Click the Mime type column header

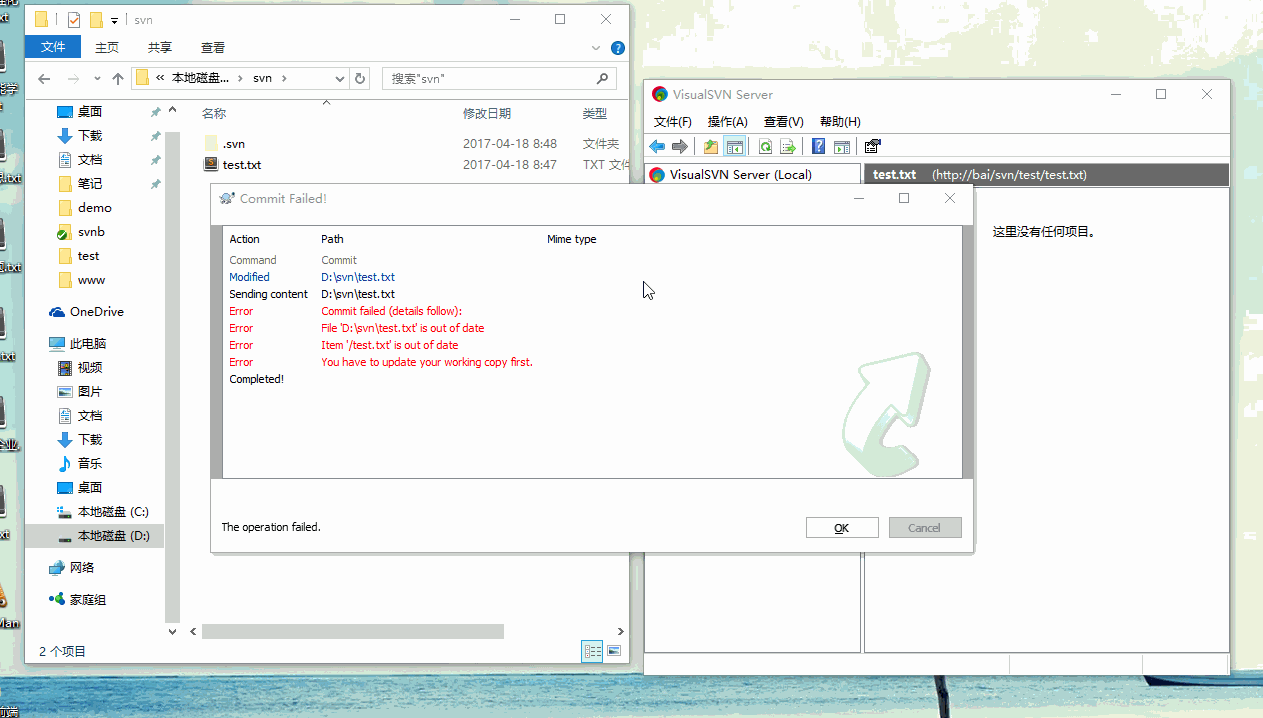coord(571,239)
